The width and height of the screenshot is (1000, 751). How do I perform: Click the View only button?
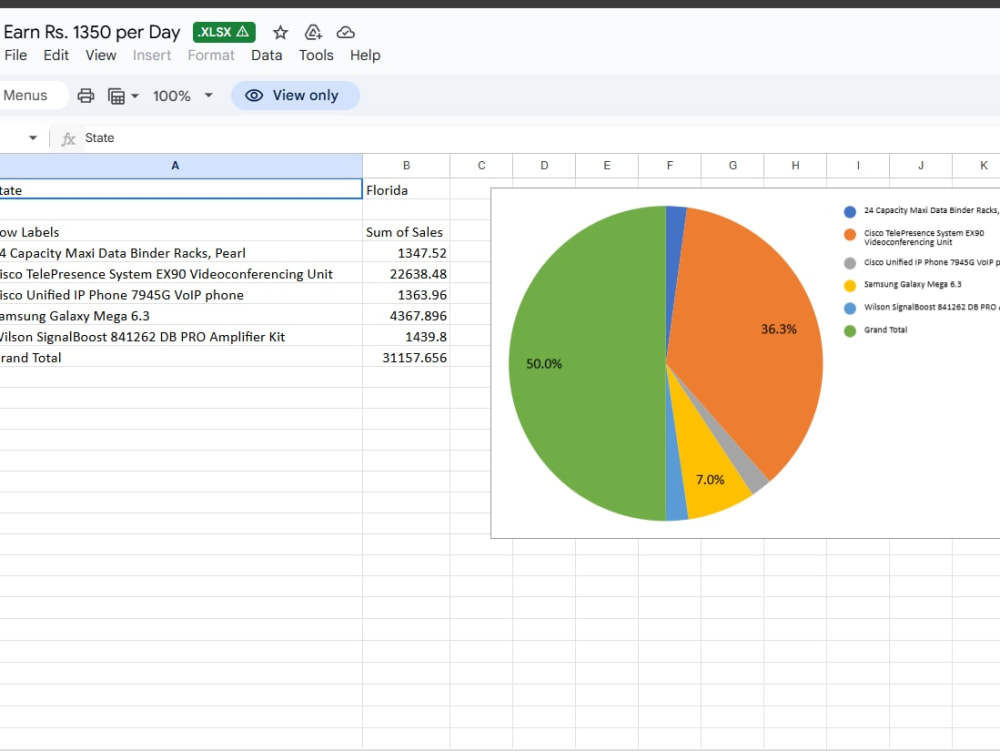click(295, 95)
